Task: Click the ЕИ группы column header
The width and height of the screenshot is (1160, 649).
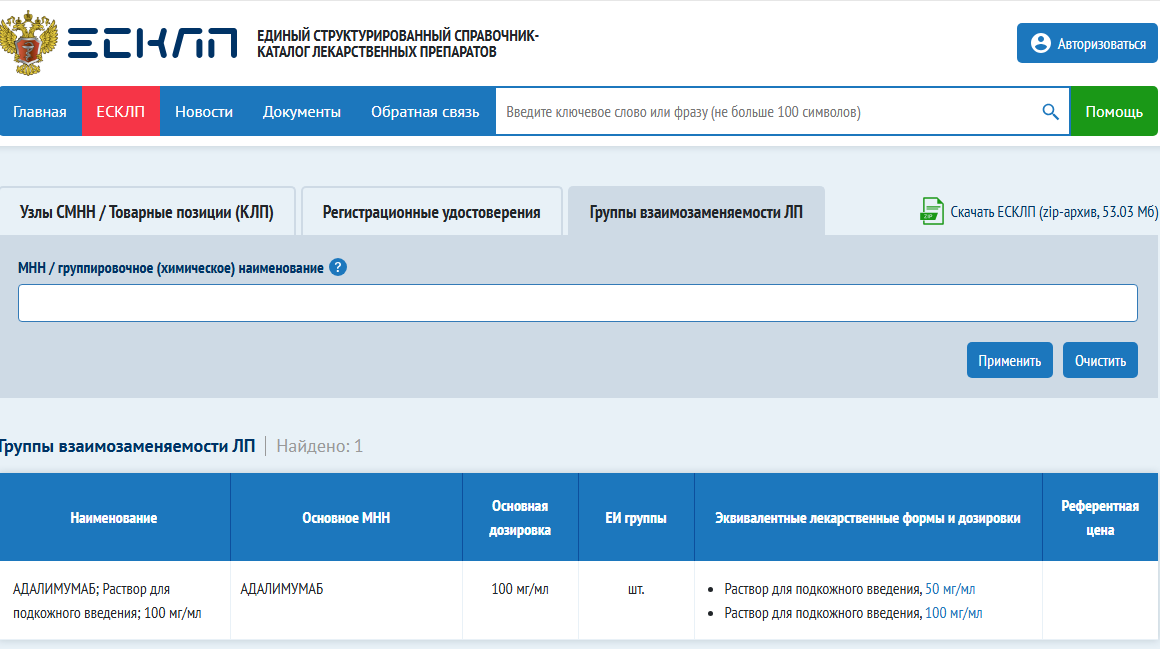Action: click(636, 518)
